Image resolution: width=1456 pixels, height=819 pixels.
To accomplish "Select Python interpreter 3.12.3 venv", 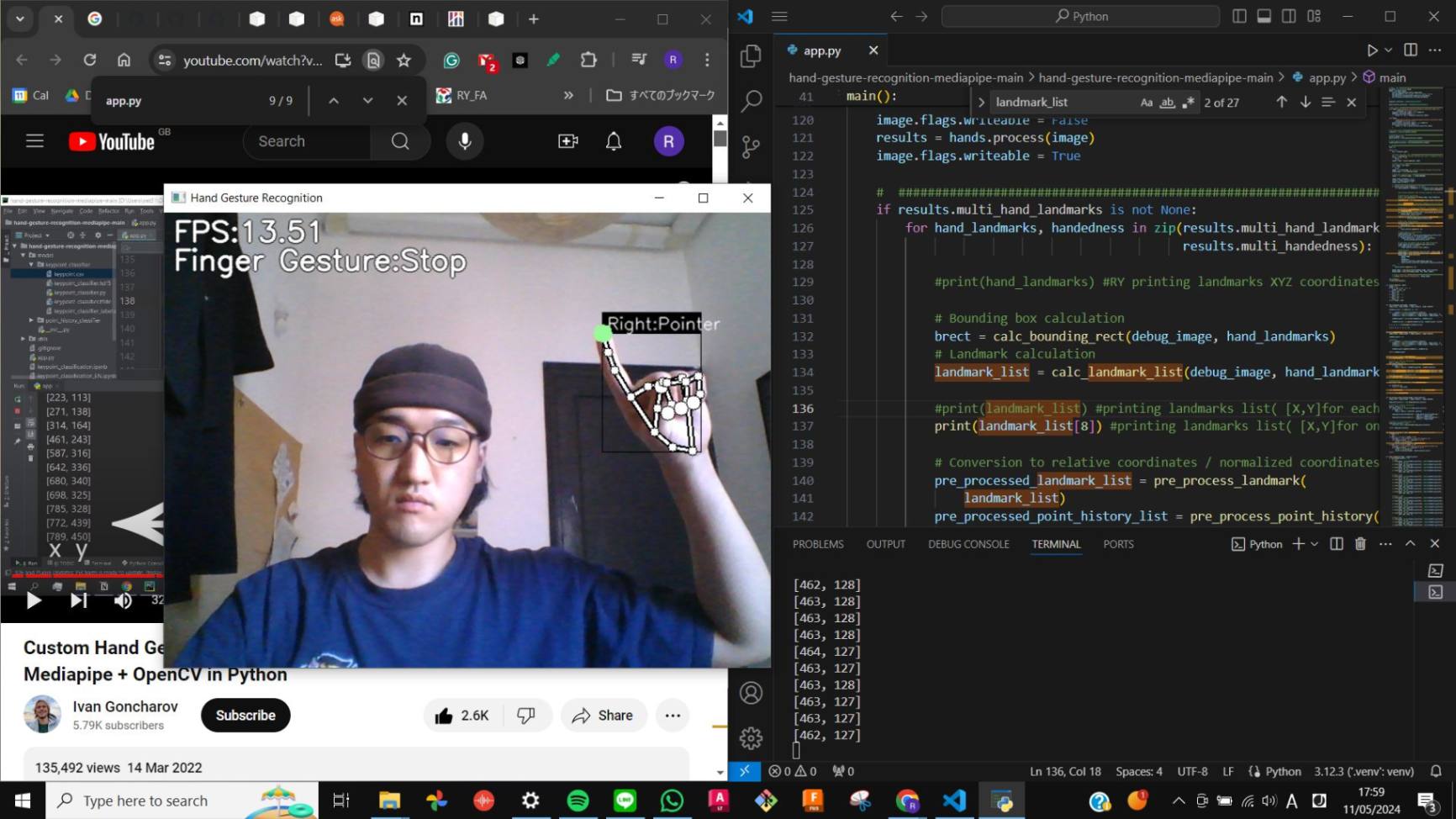I will (x=1364, y=771).
